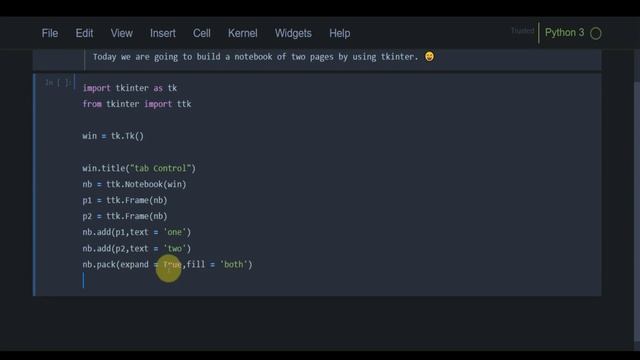
Task: Click the nb.add(p1,text = 'one') line
Action: click(137, 232)
